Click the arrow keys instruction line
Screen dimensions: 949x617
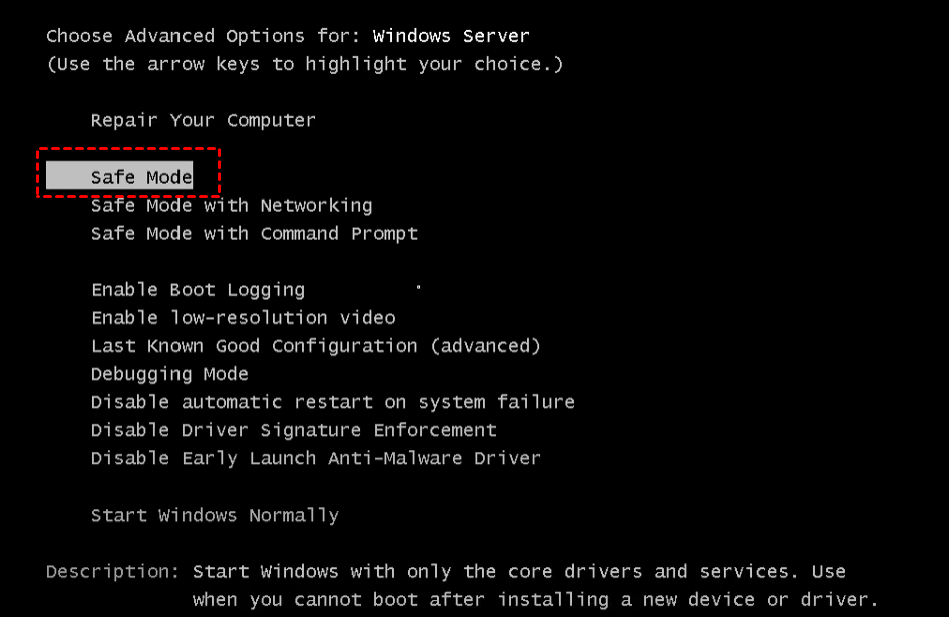pyautogui.click(x=304, y=64)
